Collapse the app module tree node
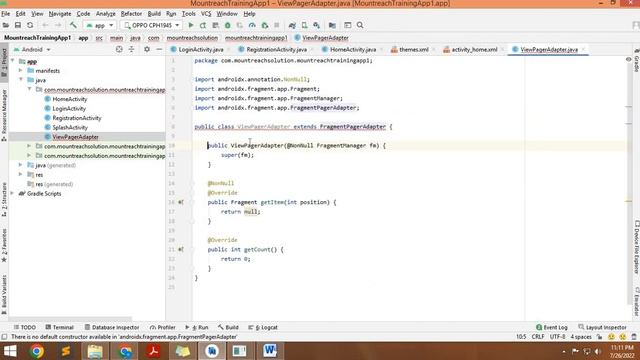The height and width of the screenshot is (360, 640). 12,61
